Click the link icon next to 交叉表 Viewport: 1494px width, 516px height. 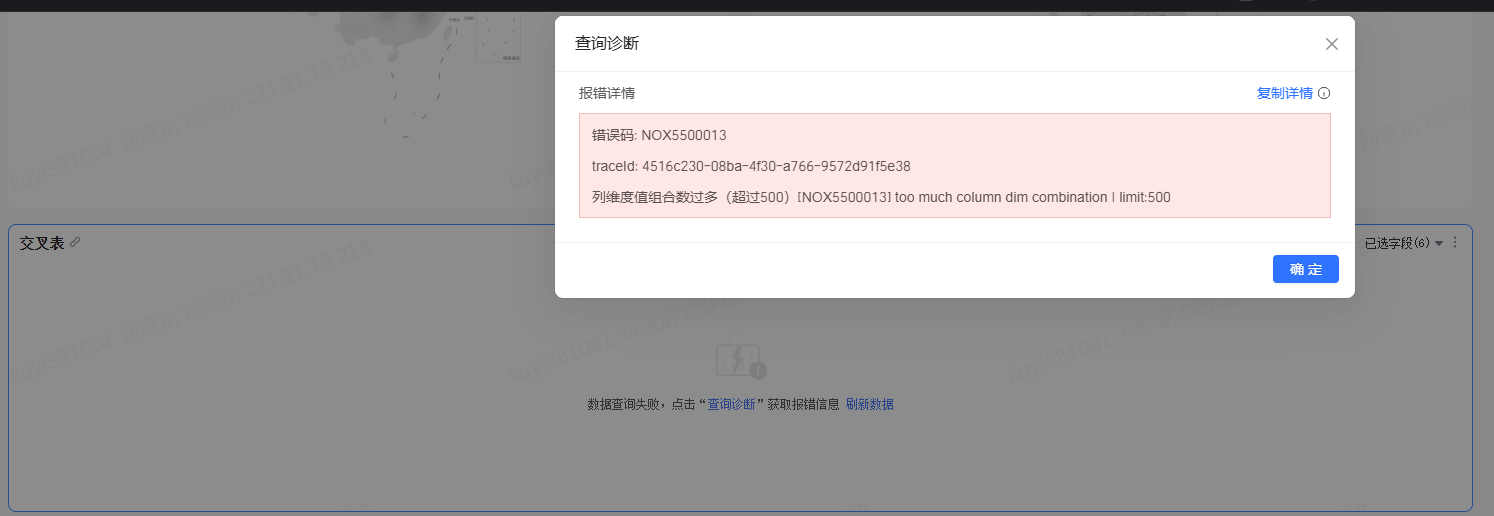pos(75,243)
